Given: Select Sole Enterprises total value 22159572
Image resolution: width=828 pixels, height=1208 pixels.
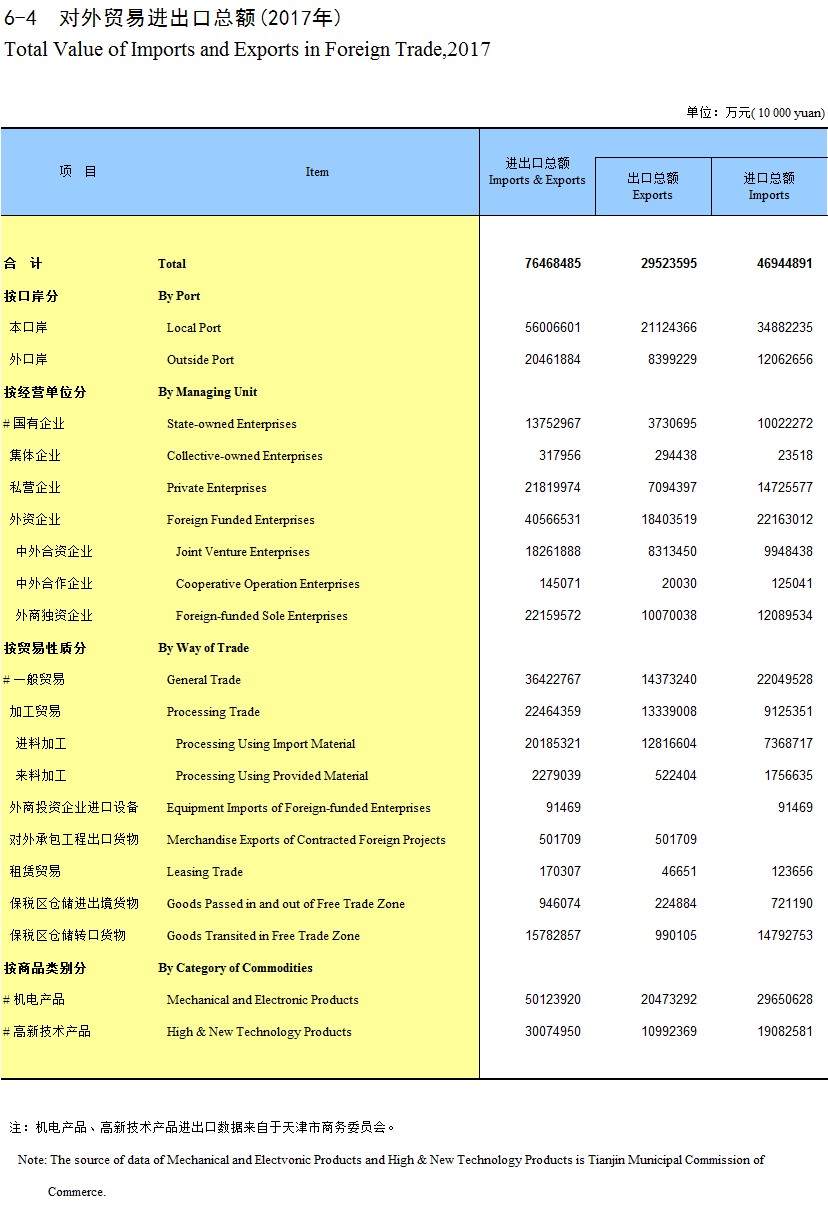Looking at the screenshot, I should point(552,616).
